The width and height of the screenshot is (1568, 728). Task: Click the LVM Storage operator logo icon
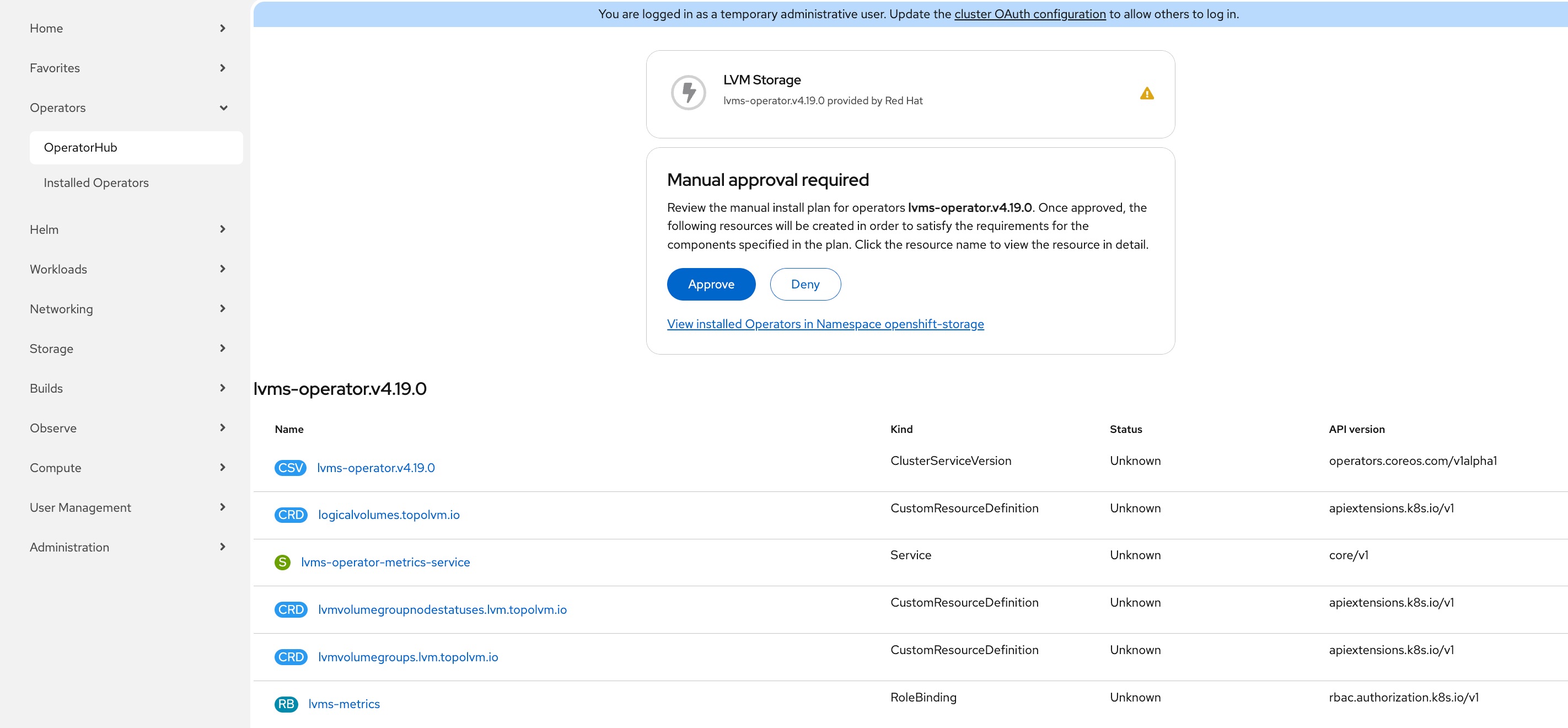tap(688, 93)
